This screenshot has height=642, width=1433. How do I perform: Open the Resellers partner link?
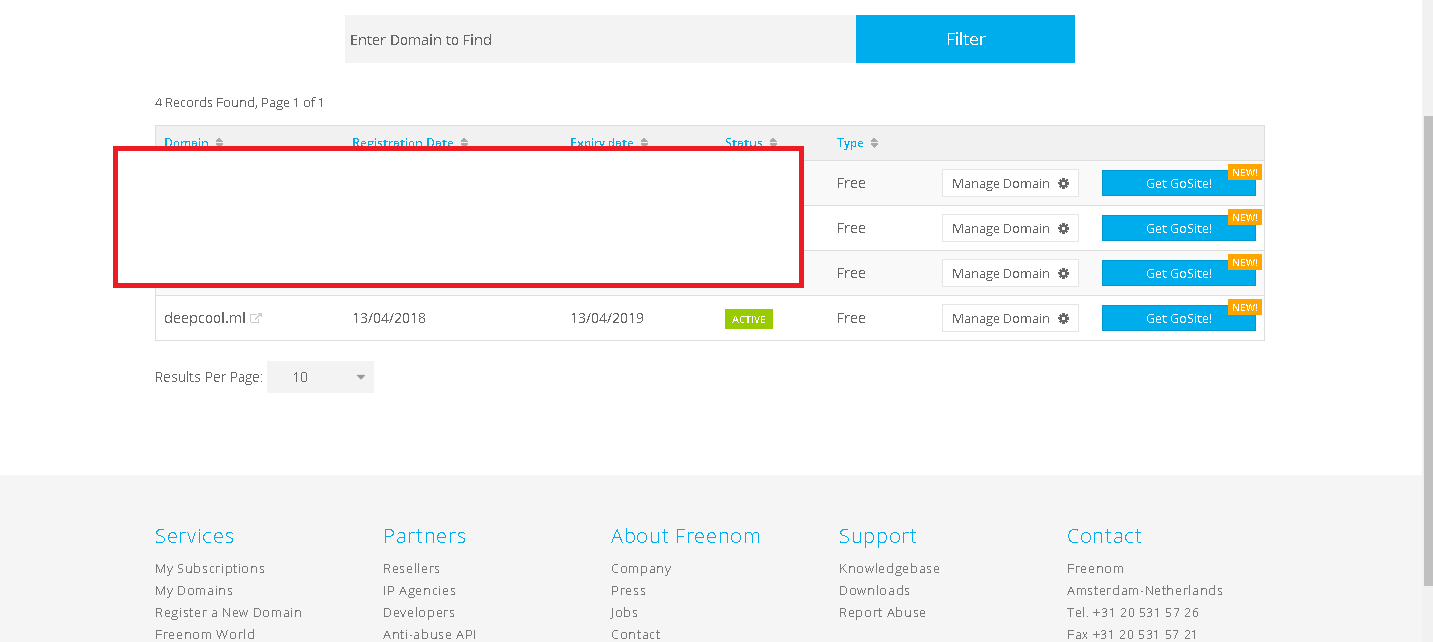(411, 568)
